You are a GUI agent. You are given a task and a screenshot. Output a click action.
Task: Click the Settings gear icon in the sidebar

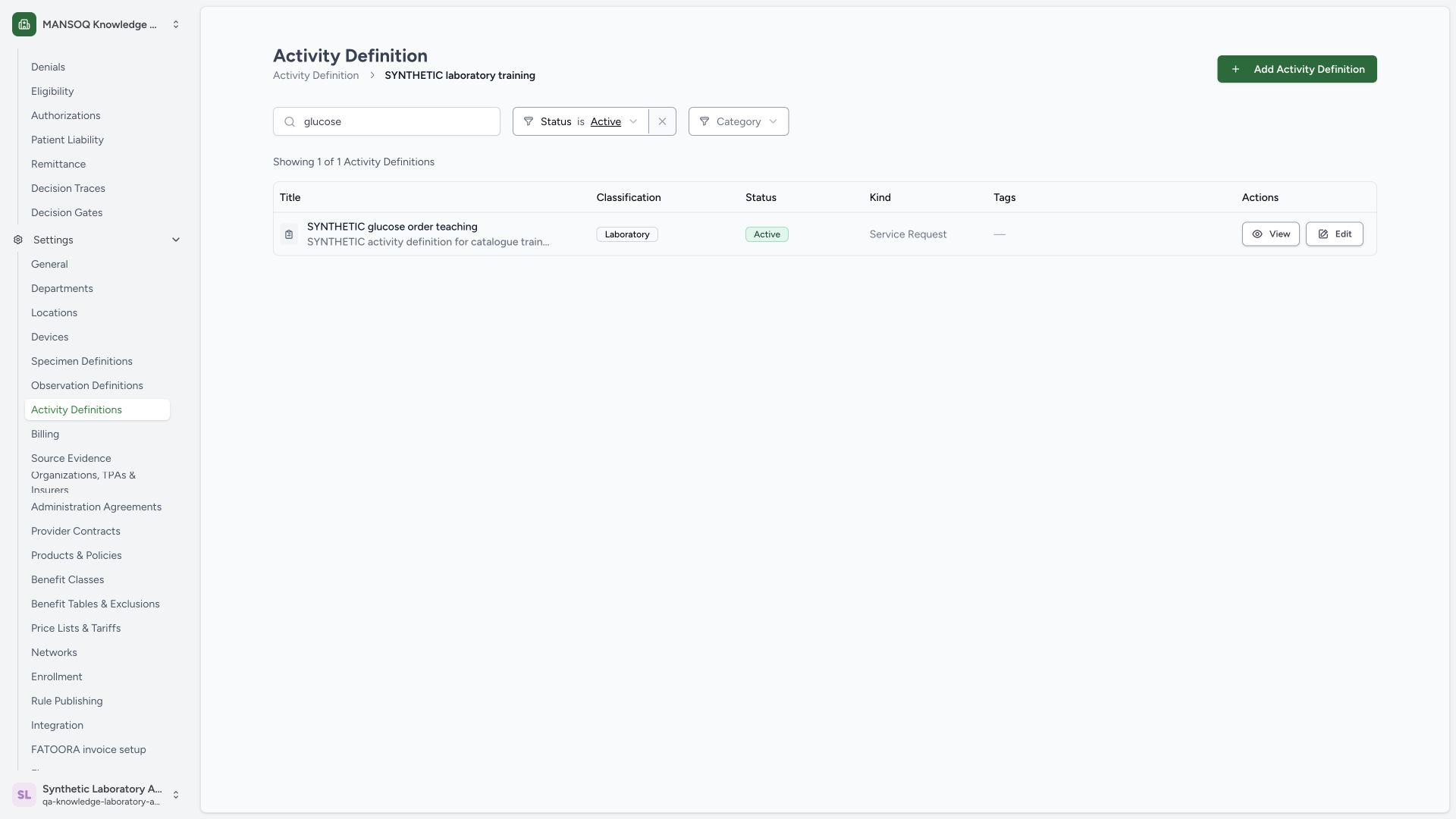[x=18, y=240]
